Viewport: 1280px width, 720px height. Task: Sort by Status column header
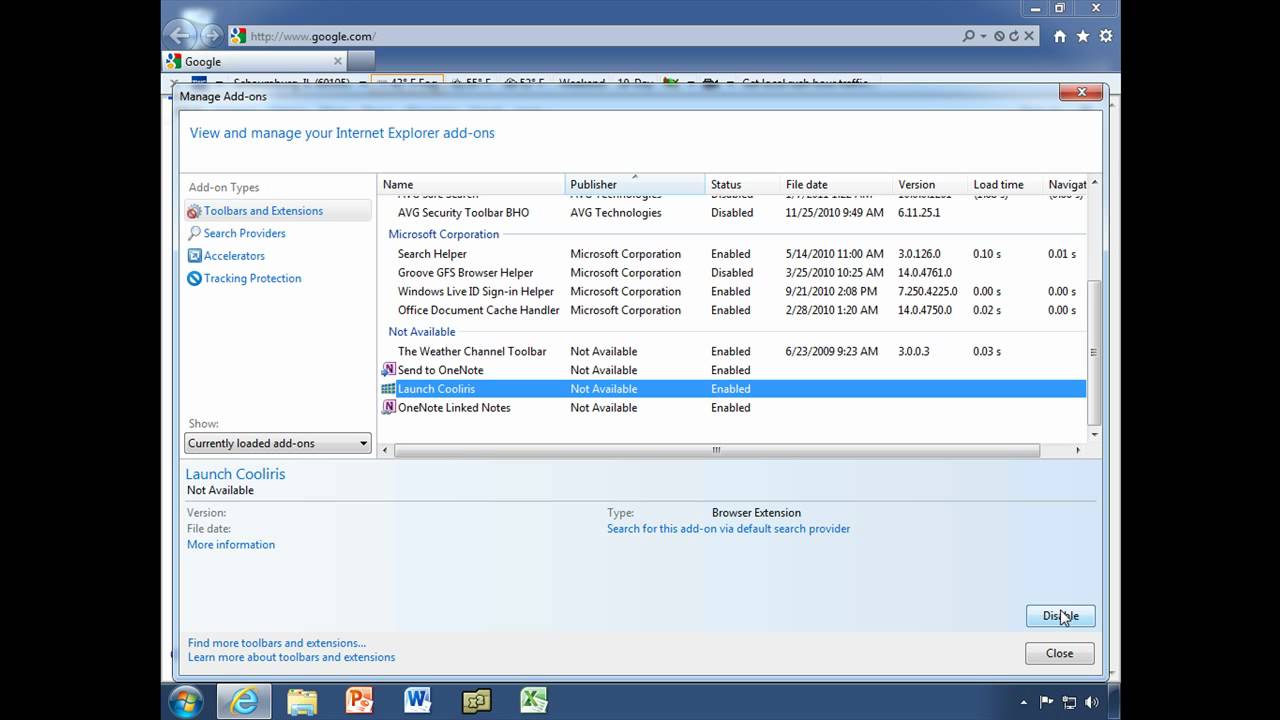pyautogui.click(x=743, y=184)
